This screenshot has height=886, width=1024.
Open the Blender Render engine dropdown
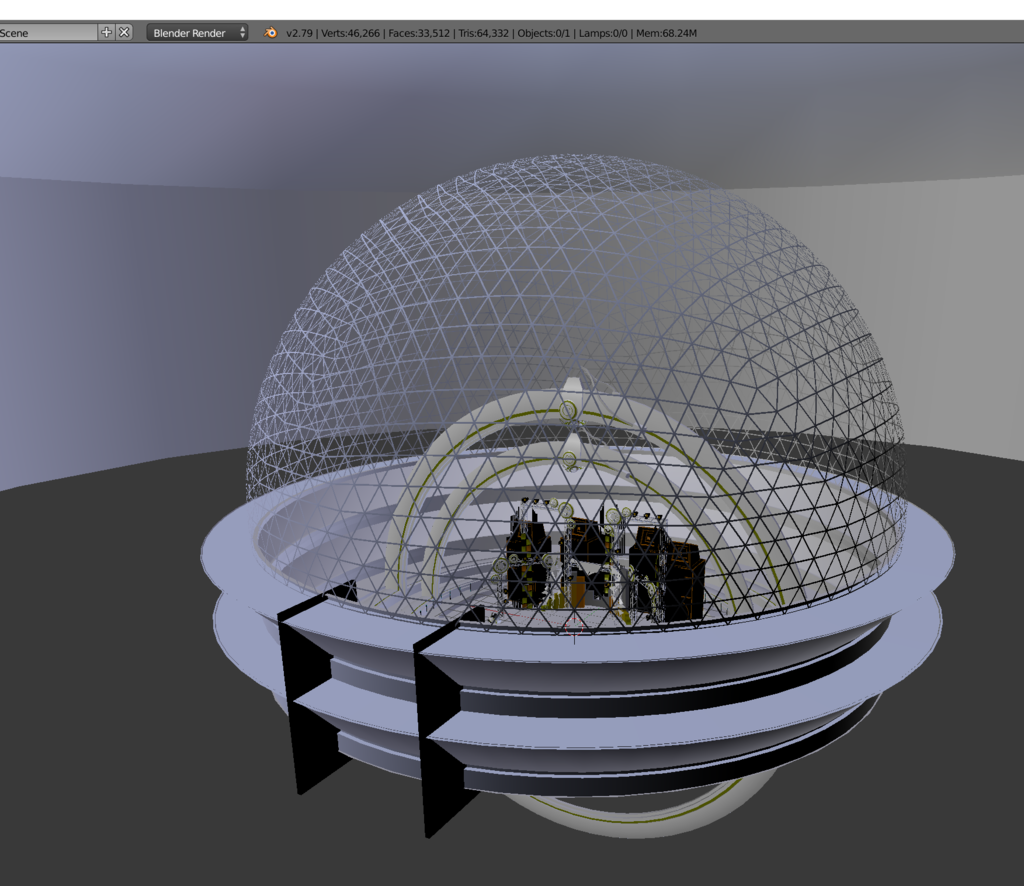click(x=197, y=33)
